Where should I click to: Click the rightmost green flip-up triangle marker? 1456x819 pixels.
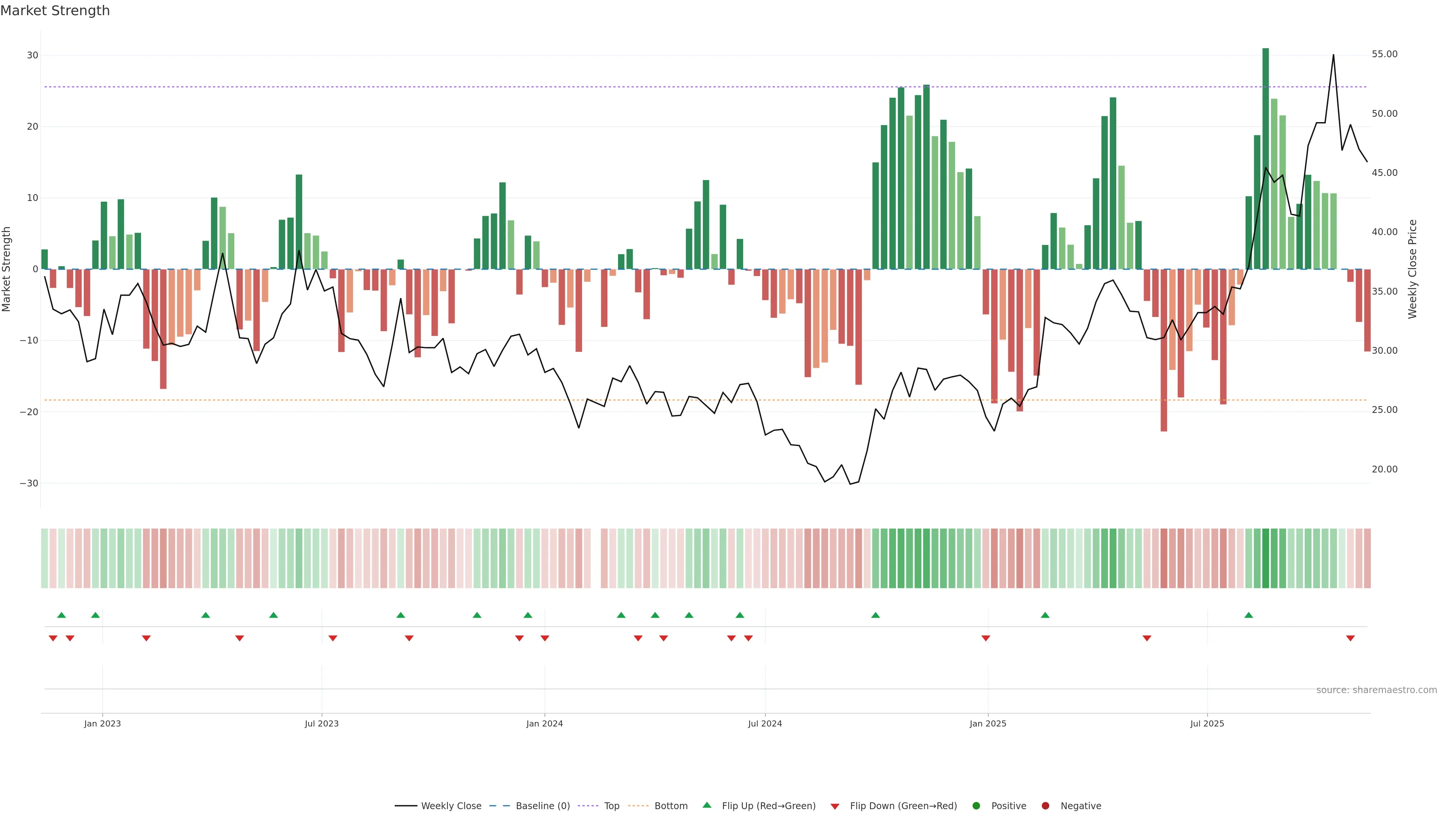(x=1249, y=615)
